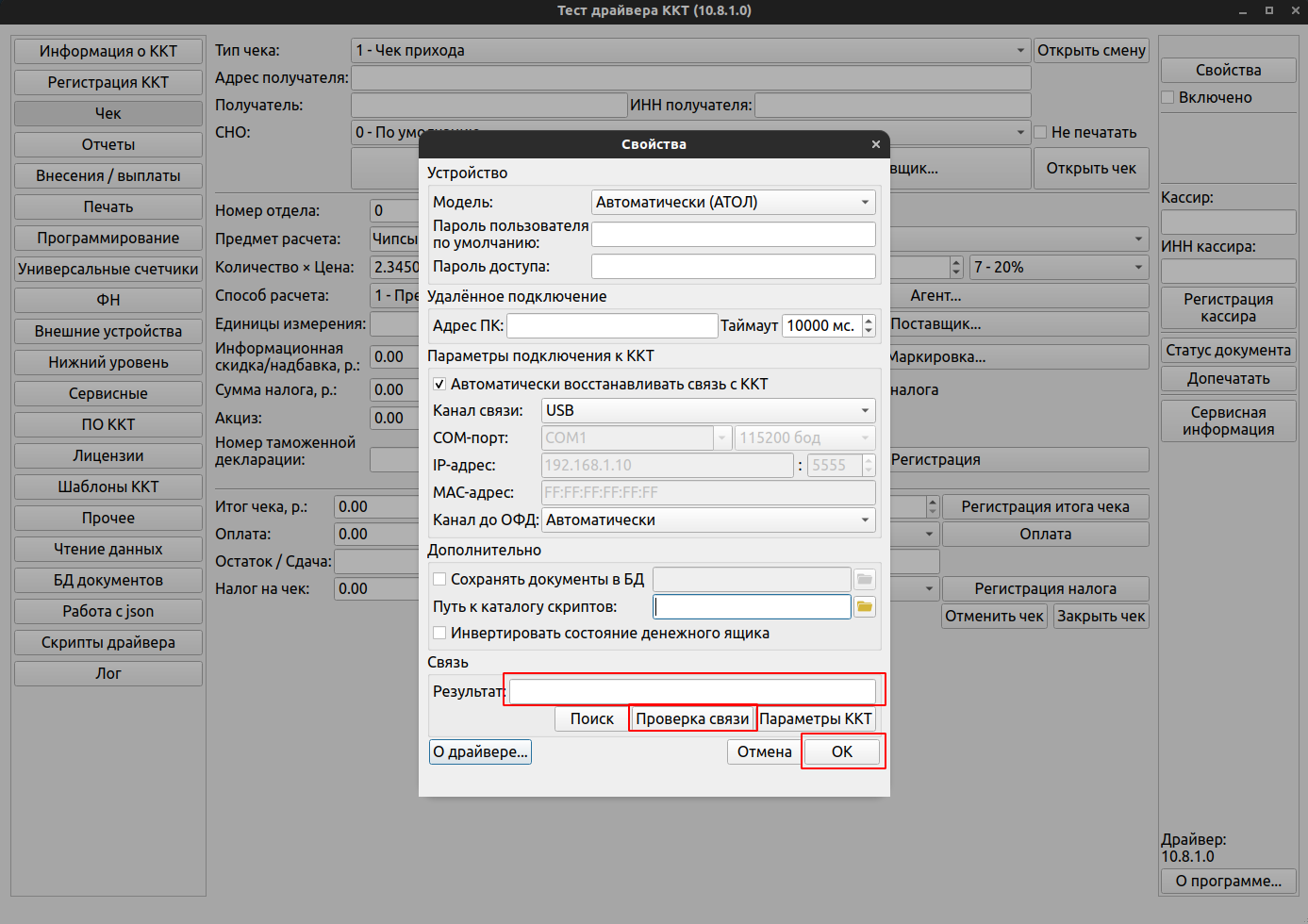Expand the Канал связи dropdown
The height and width of the screenshot is (924, 1308).
707,410
